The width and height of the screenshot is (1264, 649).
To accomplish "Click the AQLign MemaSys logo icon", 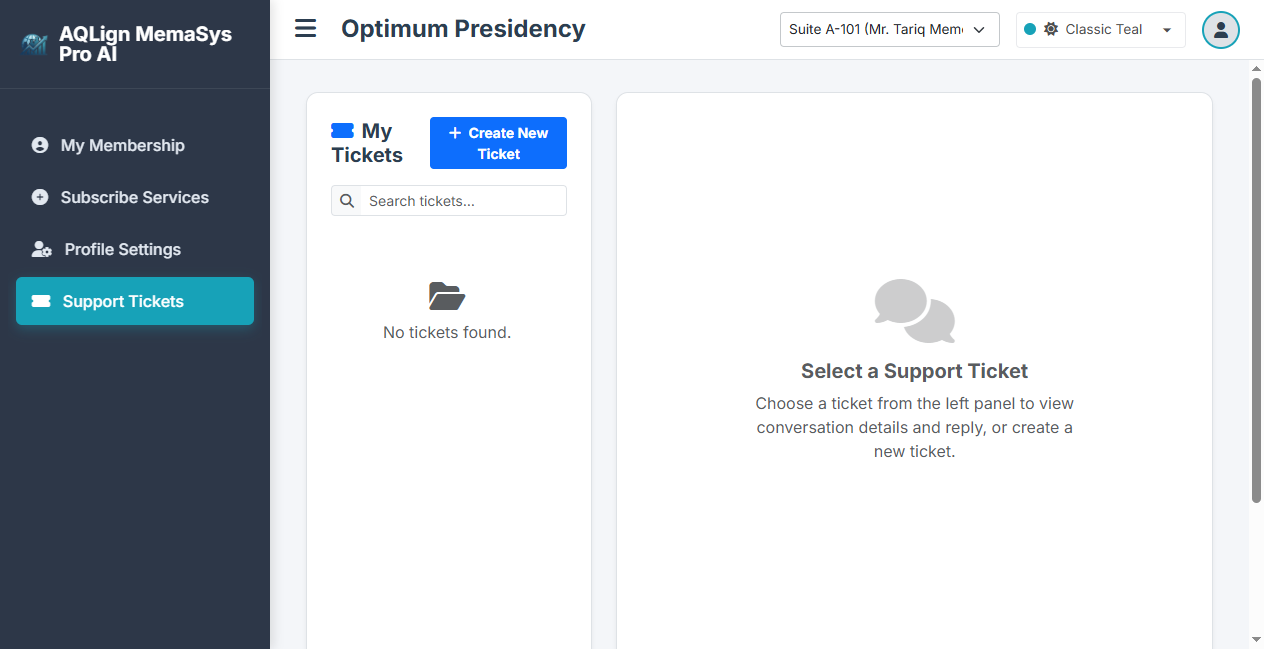I will (x=35, y=44).
